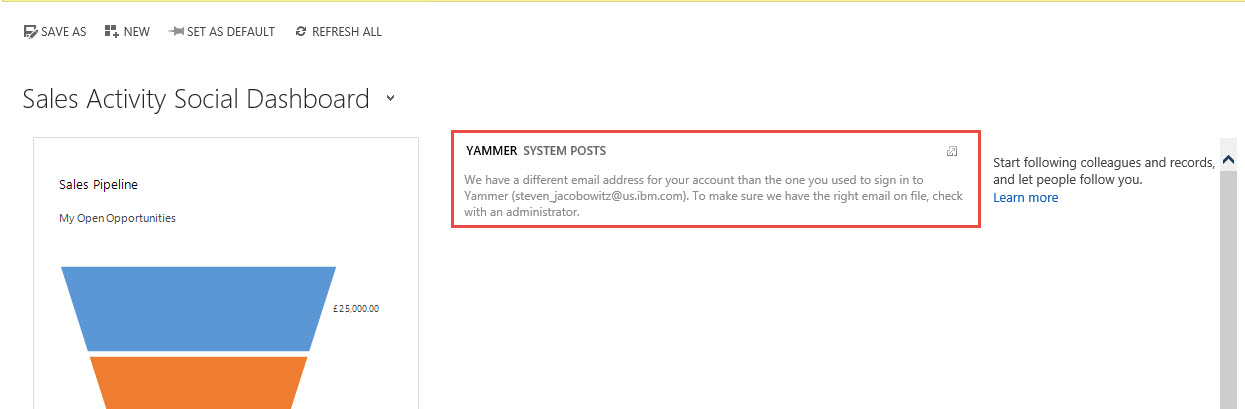1245x409 pixels.
Task: Click the My Open Opportunities label
Action: click(118, 218)
